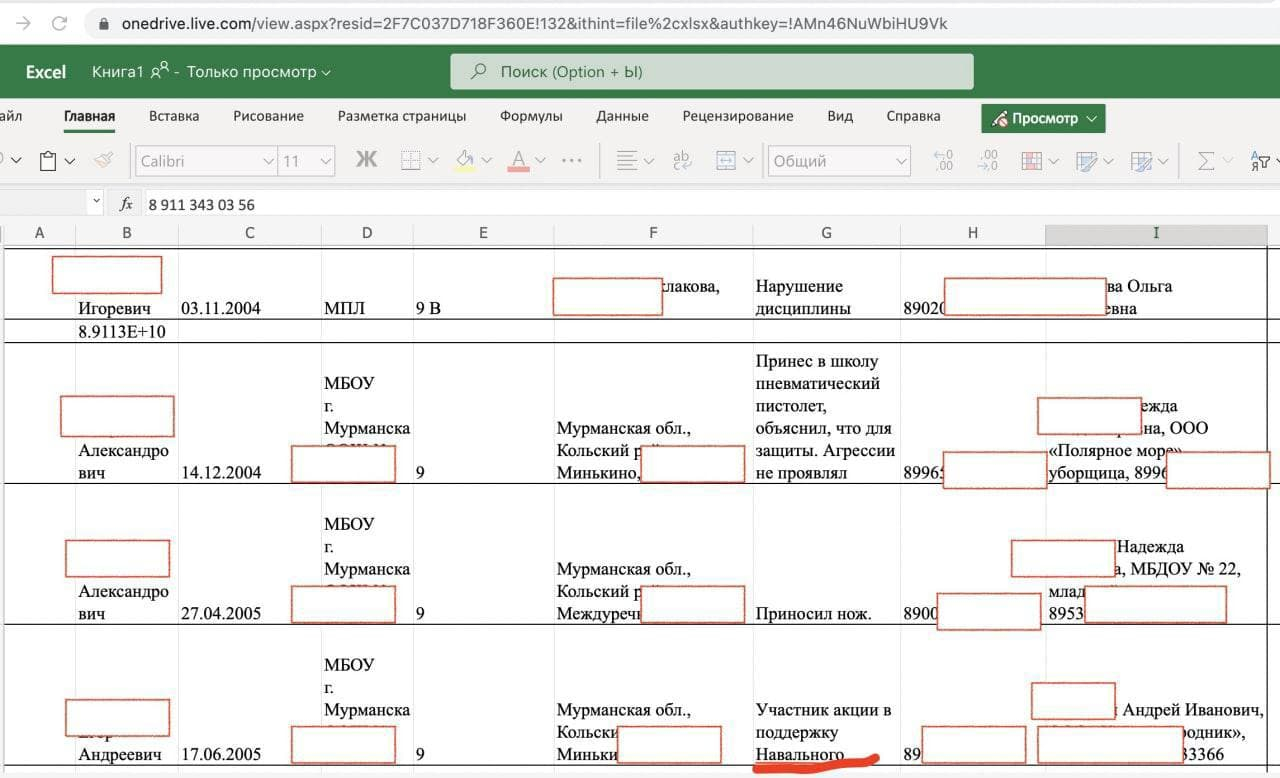Select column G header

[x=826, y=233]
